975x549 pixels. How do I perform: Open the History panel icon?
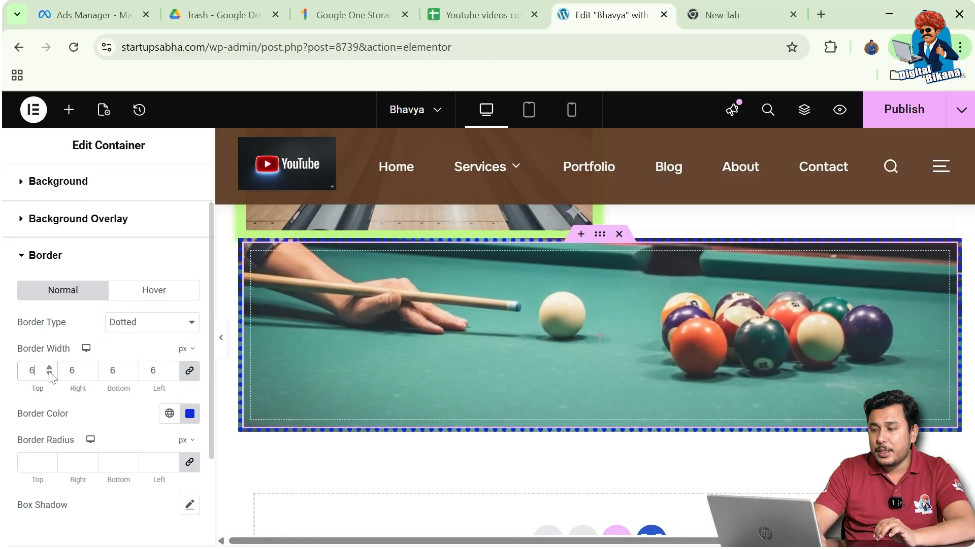click(x=139, y=110)
